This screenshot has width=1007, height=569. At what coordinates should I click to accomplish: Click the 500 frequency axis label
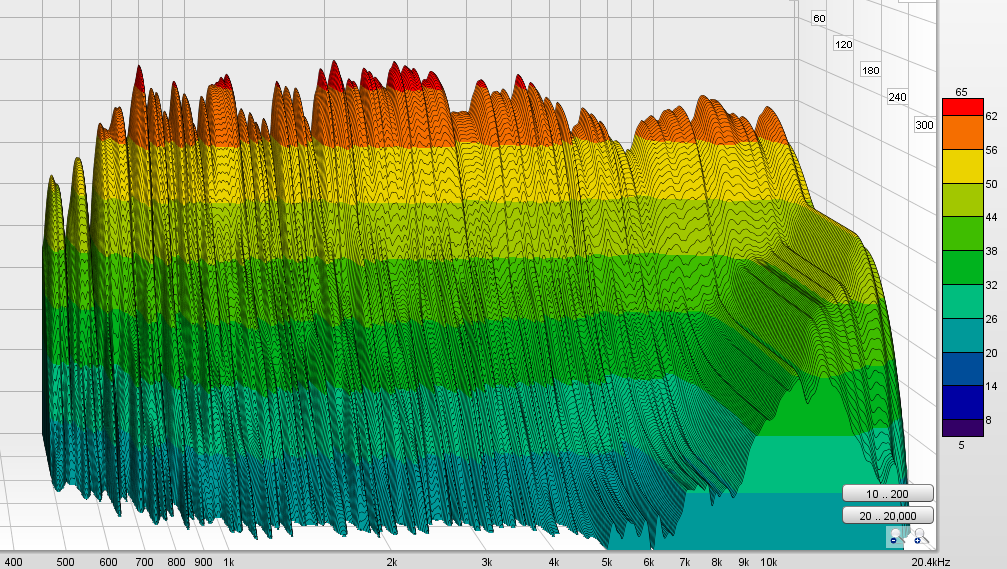tap(65, 562)
